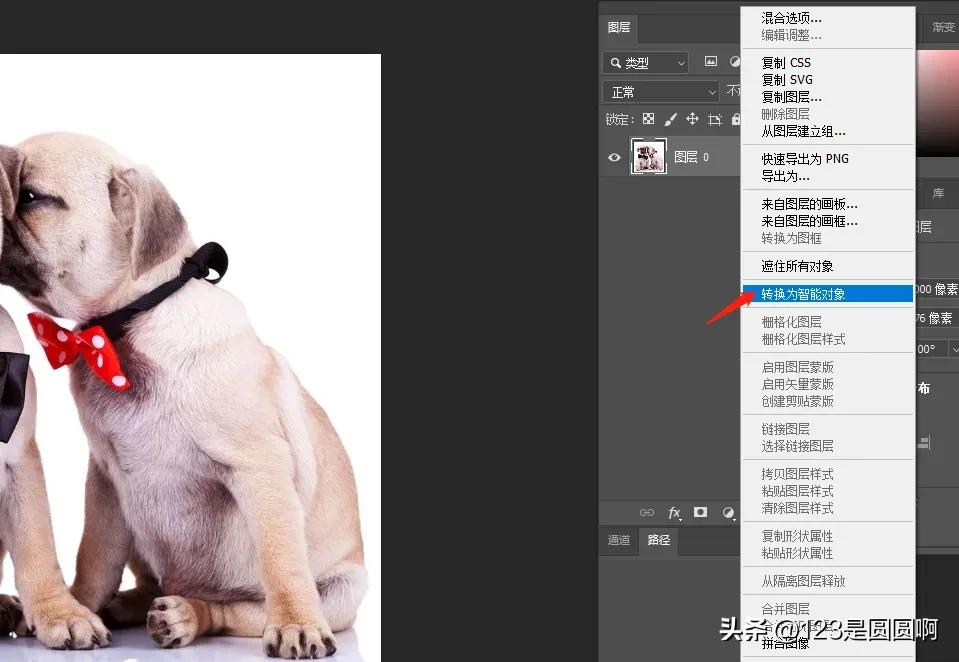Toggle the artboard nesting lock
The width and height of the screenshot is (959, 662).
(715, 118)
